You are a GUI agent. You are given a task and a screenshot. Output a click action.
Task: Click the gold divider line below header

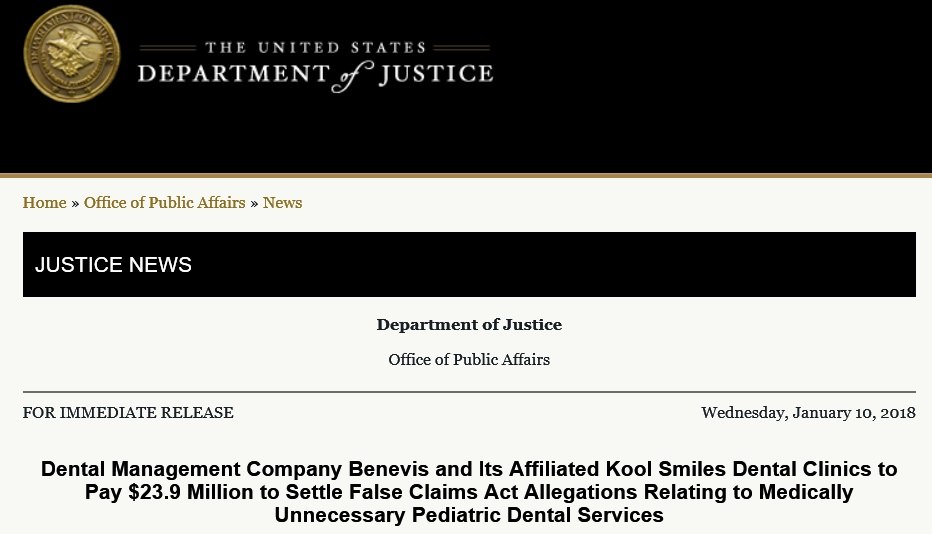466,175
